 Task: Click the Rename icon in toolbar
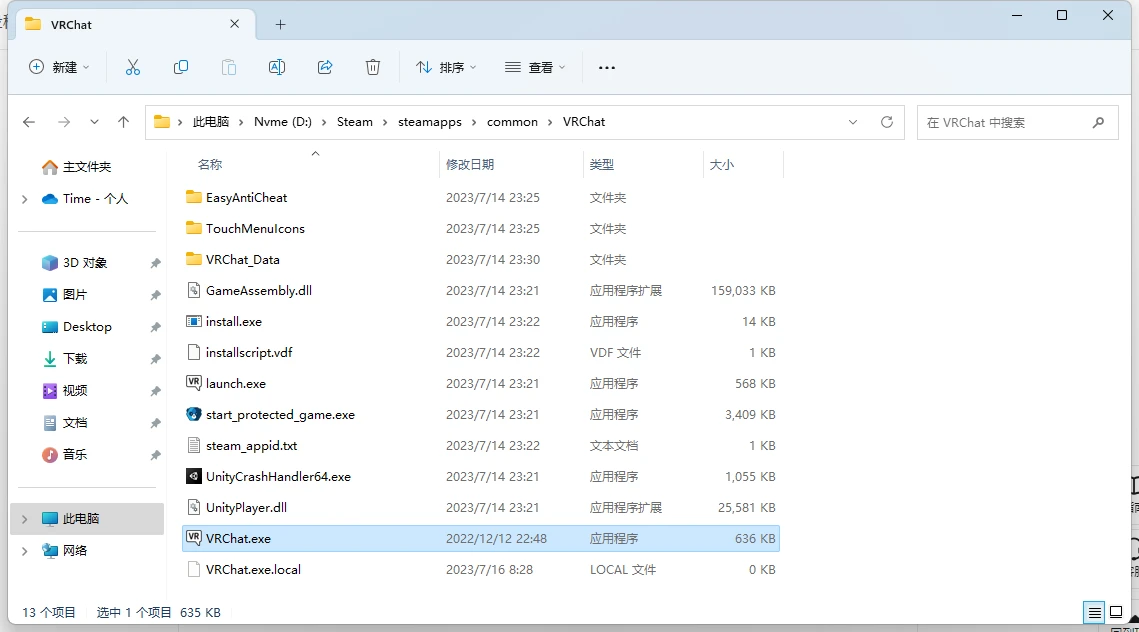(x=277, y=68)
